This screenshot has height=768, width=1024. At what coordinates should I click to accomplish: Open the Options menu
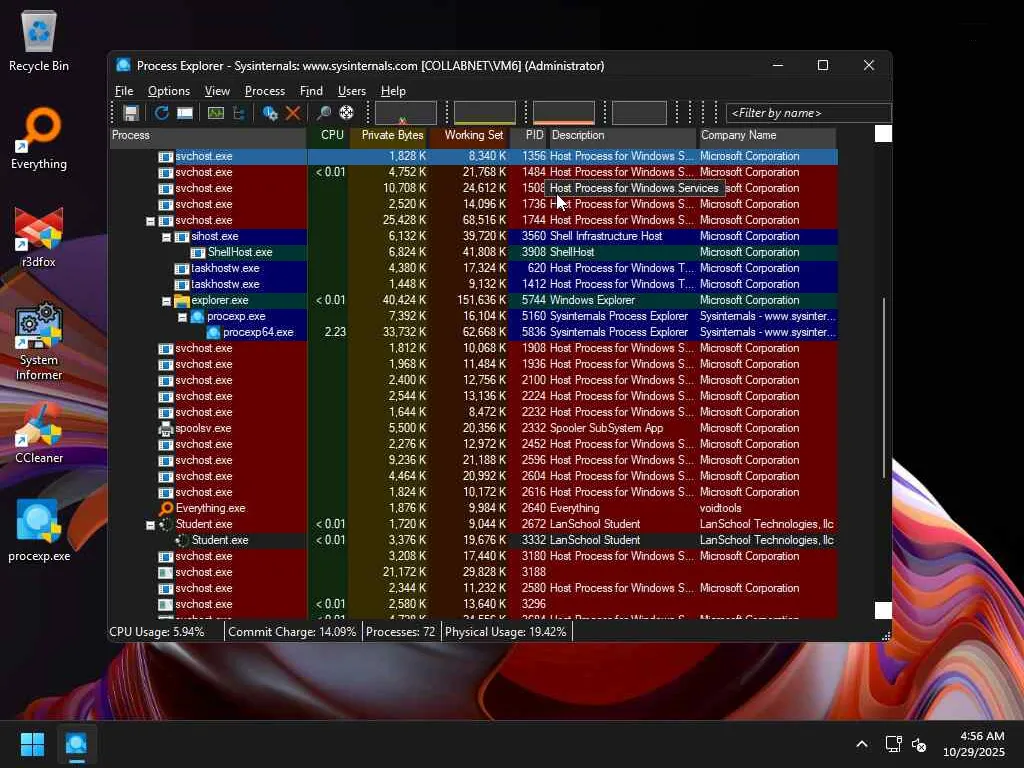point(168,91)
